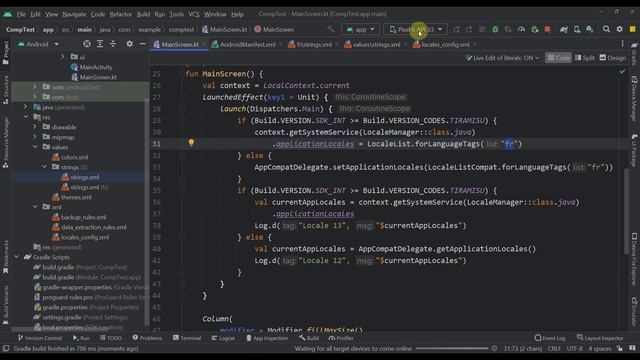
Task: Expand the mipmap folder
Action: (x=35, y=137)
